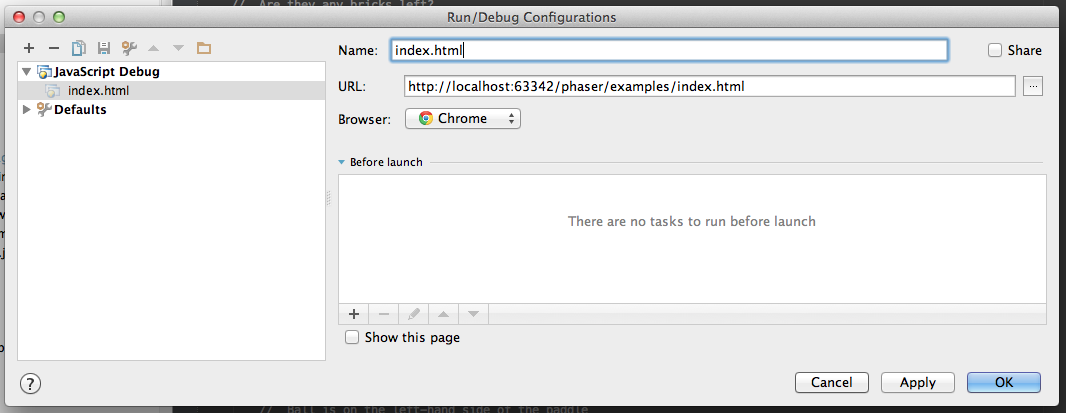Add before-launch task plus button
Viewport: 1066px width, 413px height.
354,314
